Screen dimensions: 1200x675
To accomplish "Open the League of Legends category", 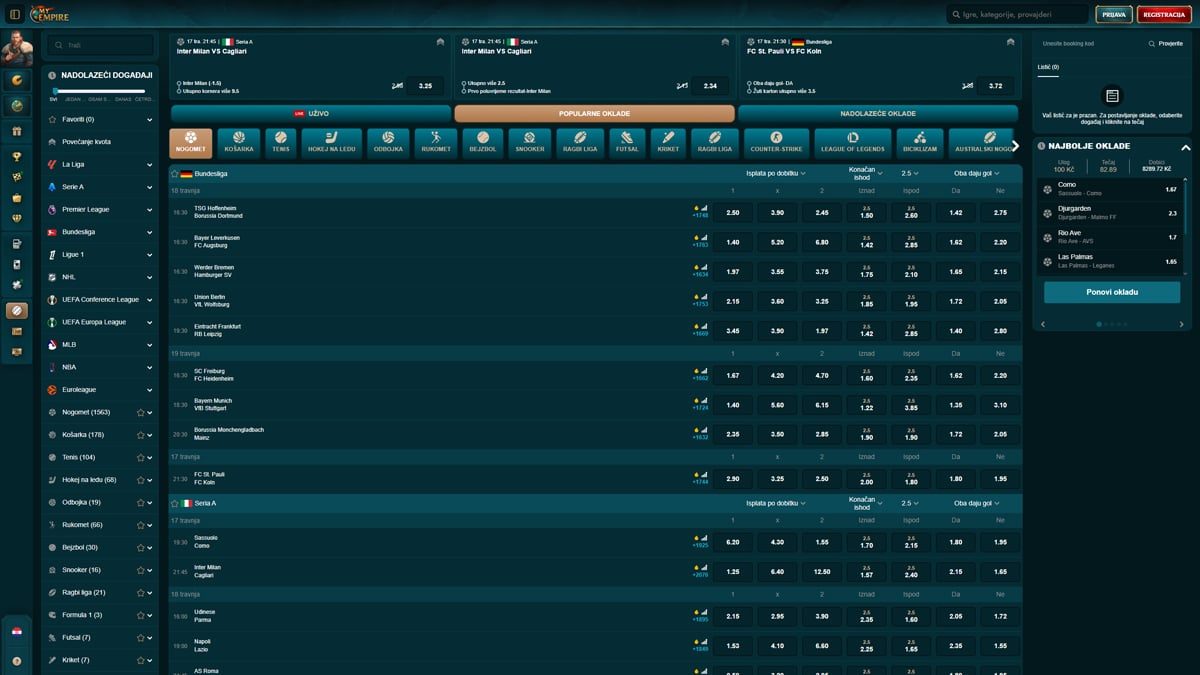I will point(852,142).
